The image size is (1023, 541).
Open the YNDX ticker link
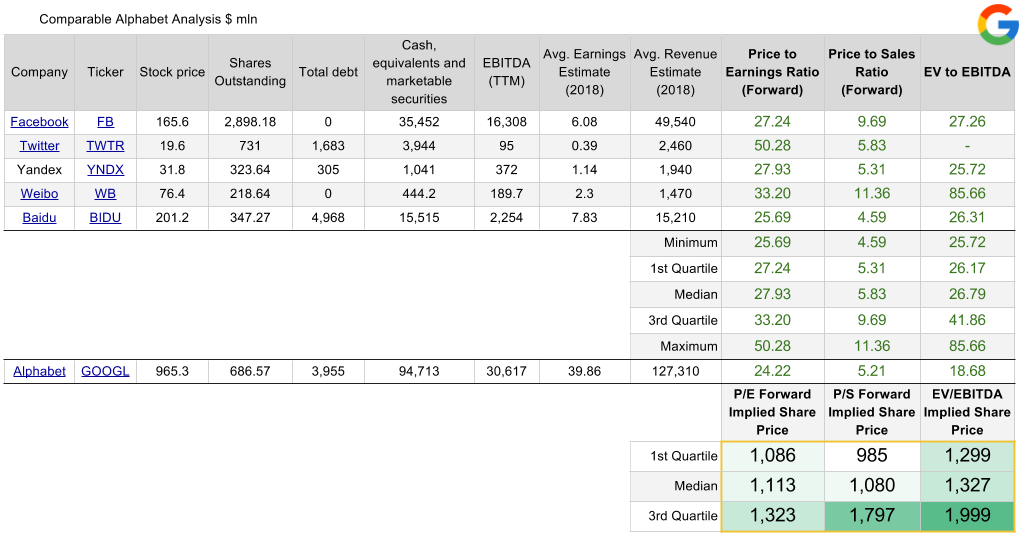tap(105, 170)
